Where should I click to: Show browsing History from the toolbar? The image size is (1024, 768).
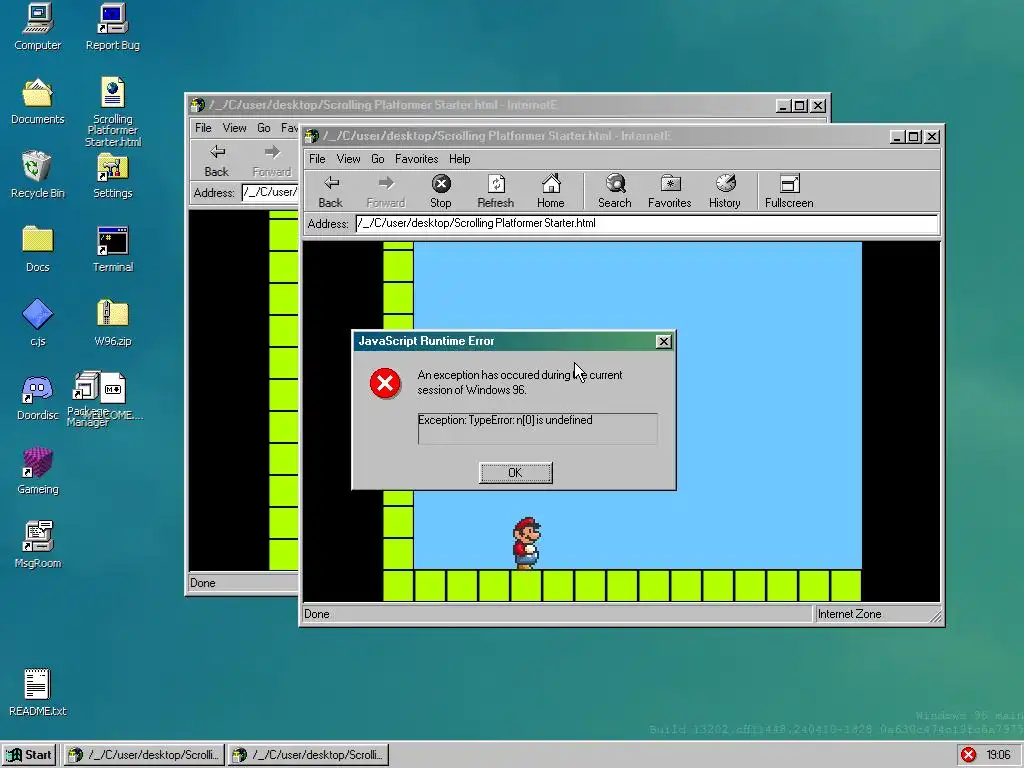coord(725,191)
